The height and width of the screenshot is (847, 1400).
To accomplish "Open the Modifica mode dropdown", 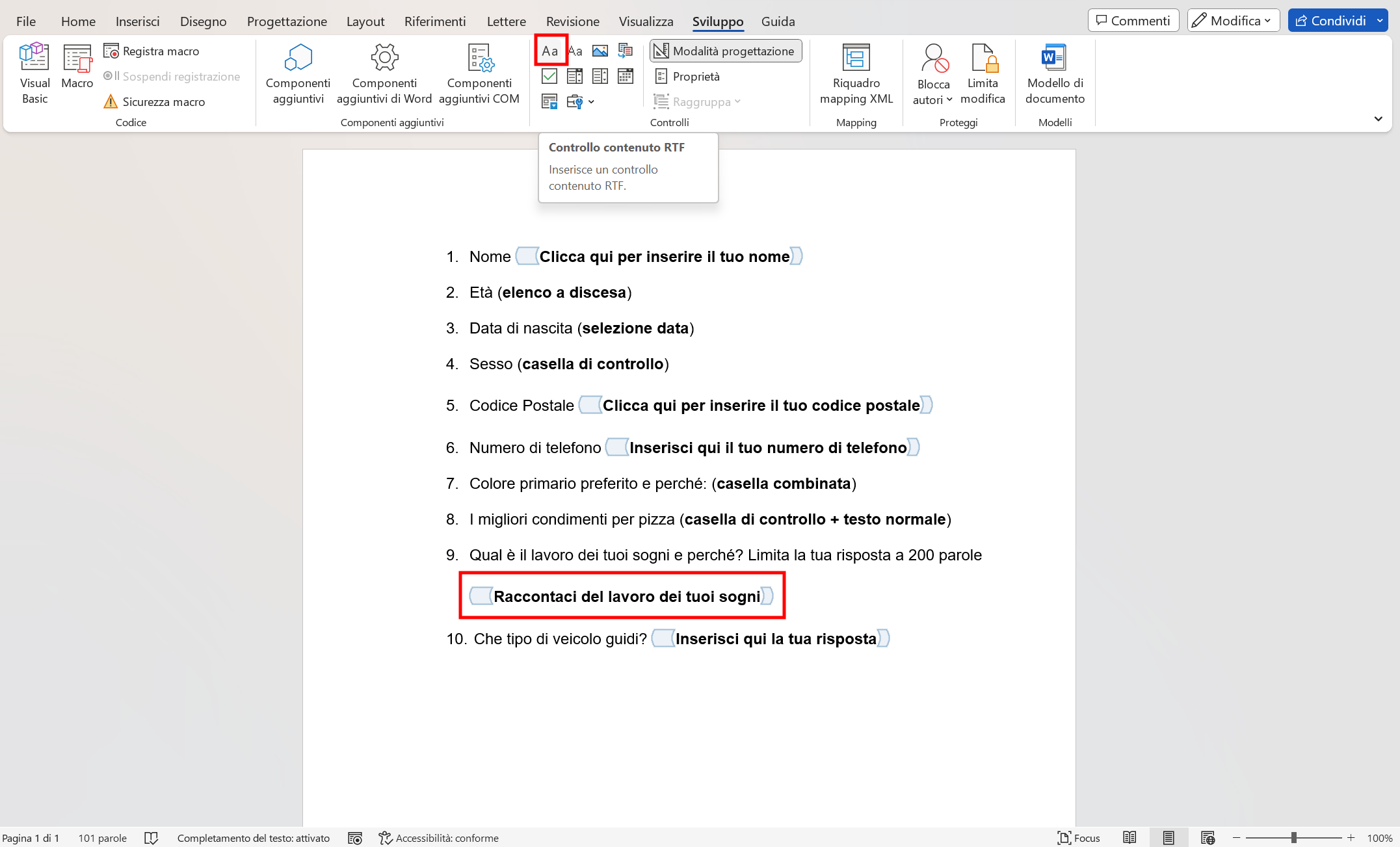I will (x=1265, y=20).
